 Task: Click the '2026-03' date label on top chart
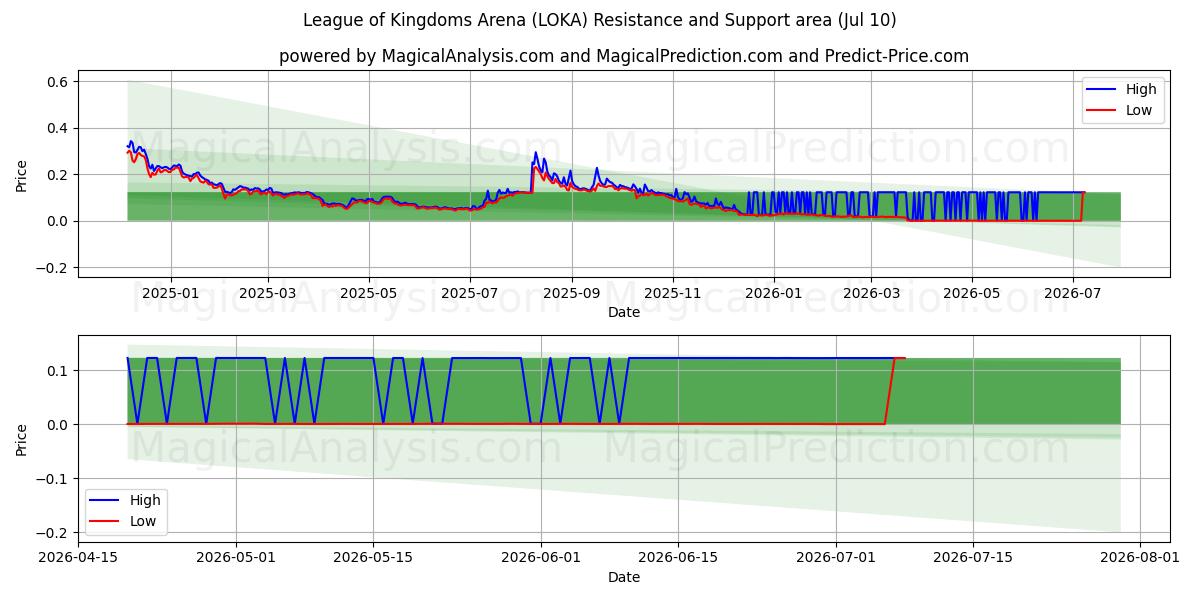click(x=871, y=293)
